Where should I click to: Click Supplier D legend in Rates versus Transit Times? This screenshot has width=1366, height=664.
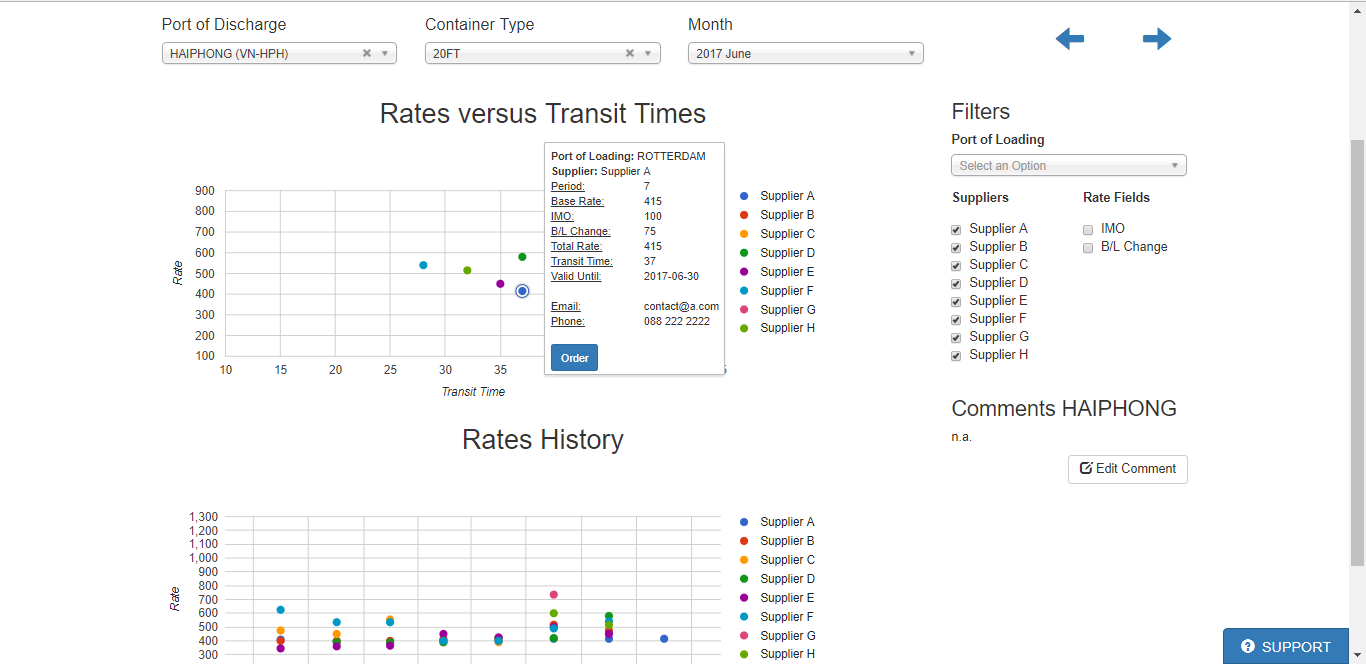[777, 253]
